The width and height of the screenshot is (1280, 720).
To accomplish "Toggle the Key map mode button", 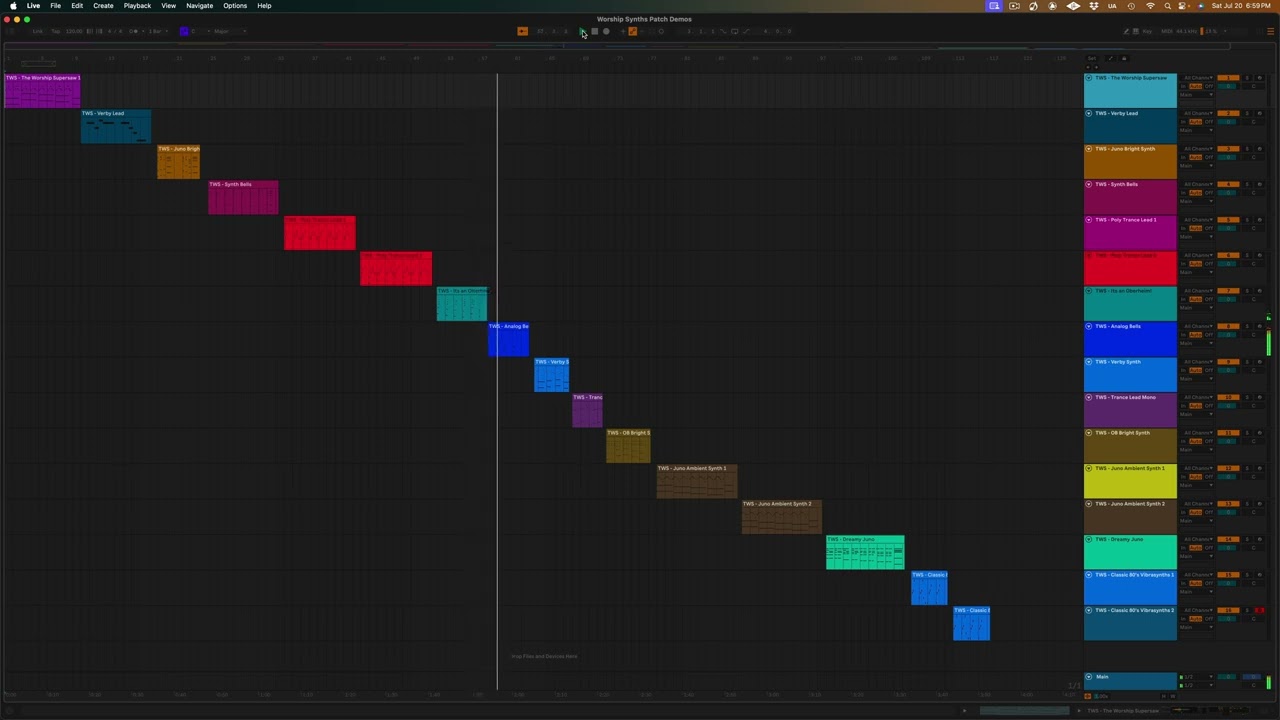I will [1146, 31].
